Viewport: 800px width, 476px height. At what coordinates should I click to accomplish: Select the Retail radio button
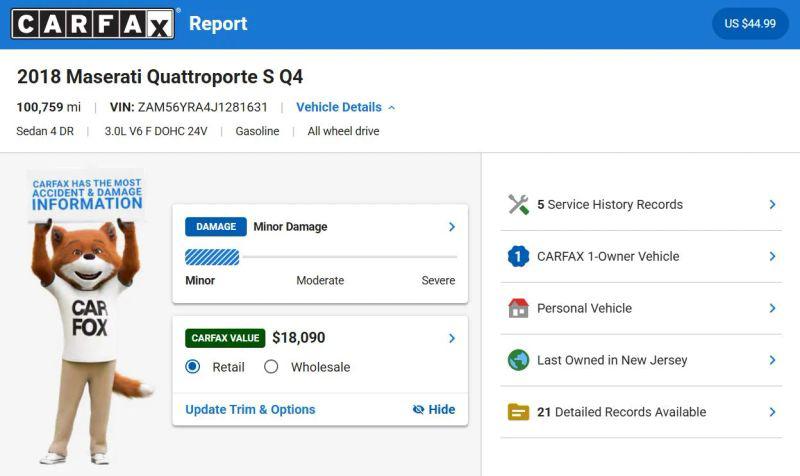(193, 367)
